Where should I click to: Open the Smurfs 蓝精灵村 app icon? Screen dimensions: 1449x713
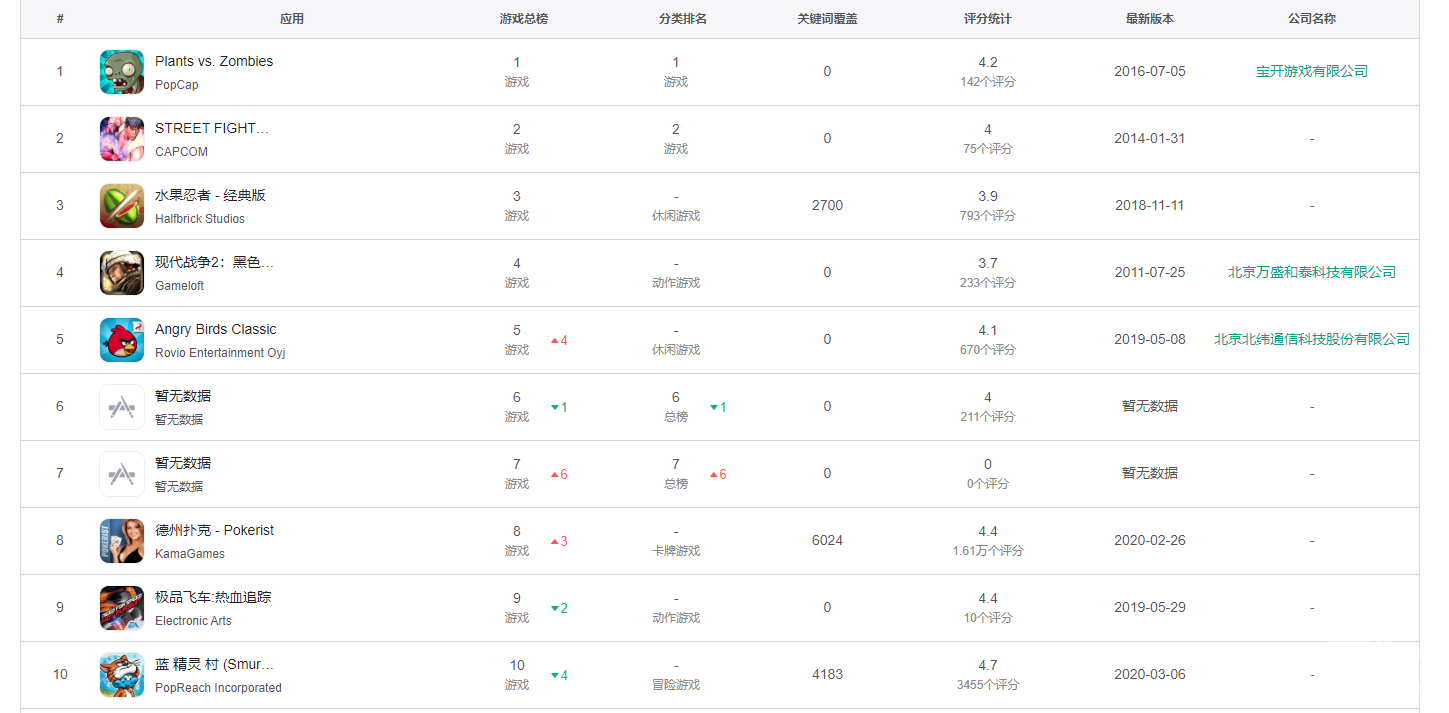pyautogui.click(x=122, y=675)
